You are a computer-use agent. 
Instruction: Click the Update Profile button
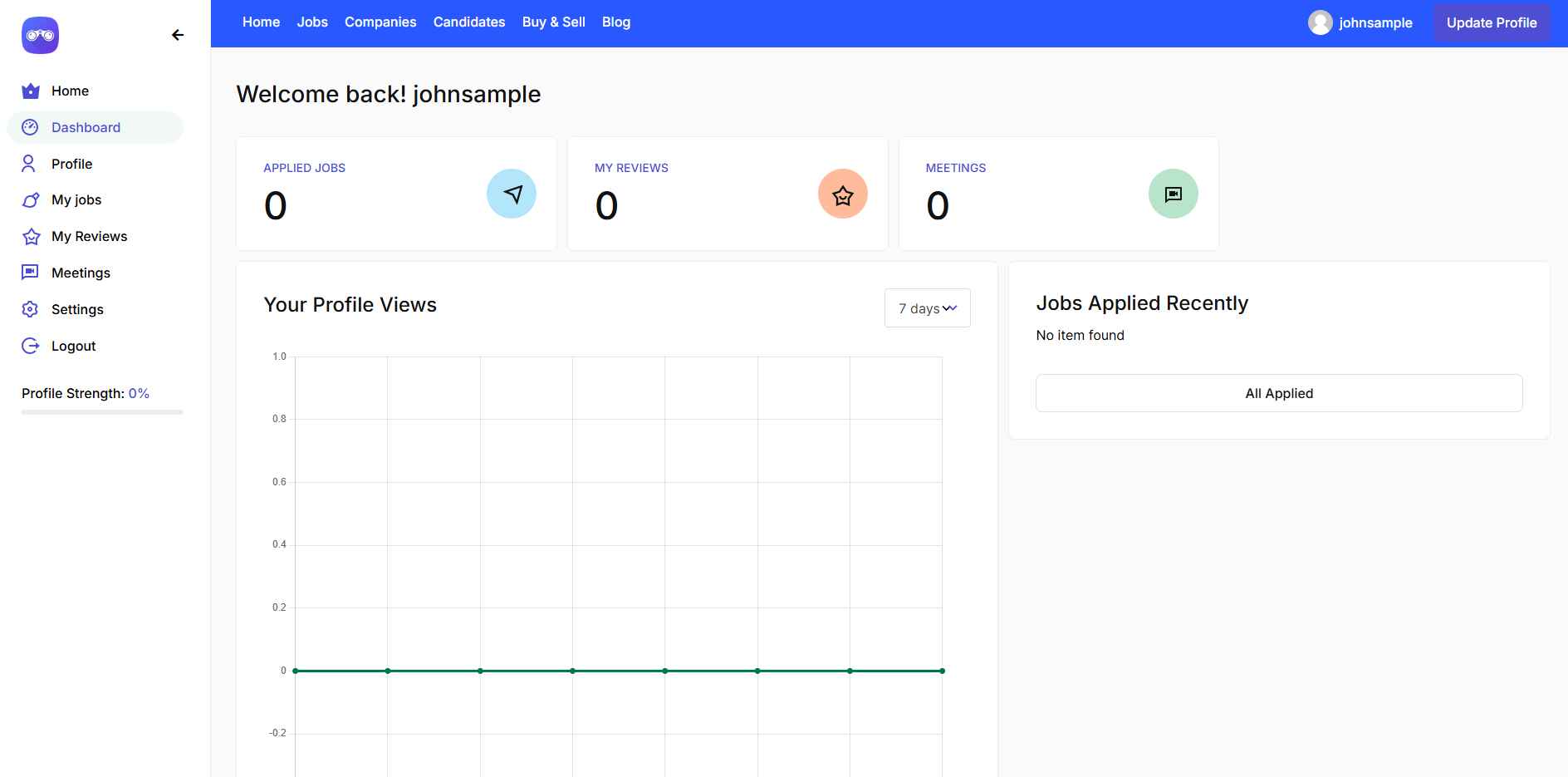pos(1492,23)
